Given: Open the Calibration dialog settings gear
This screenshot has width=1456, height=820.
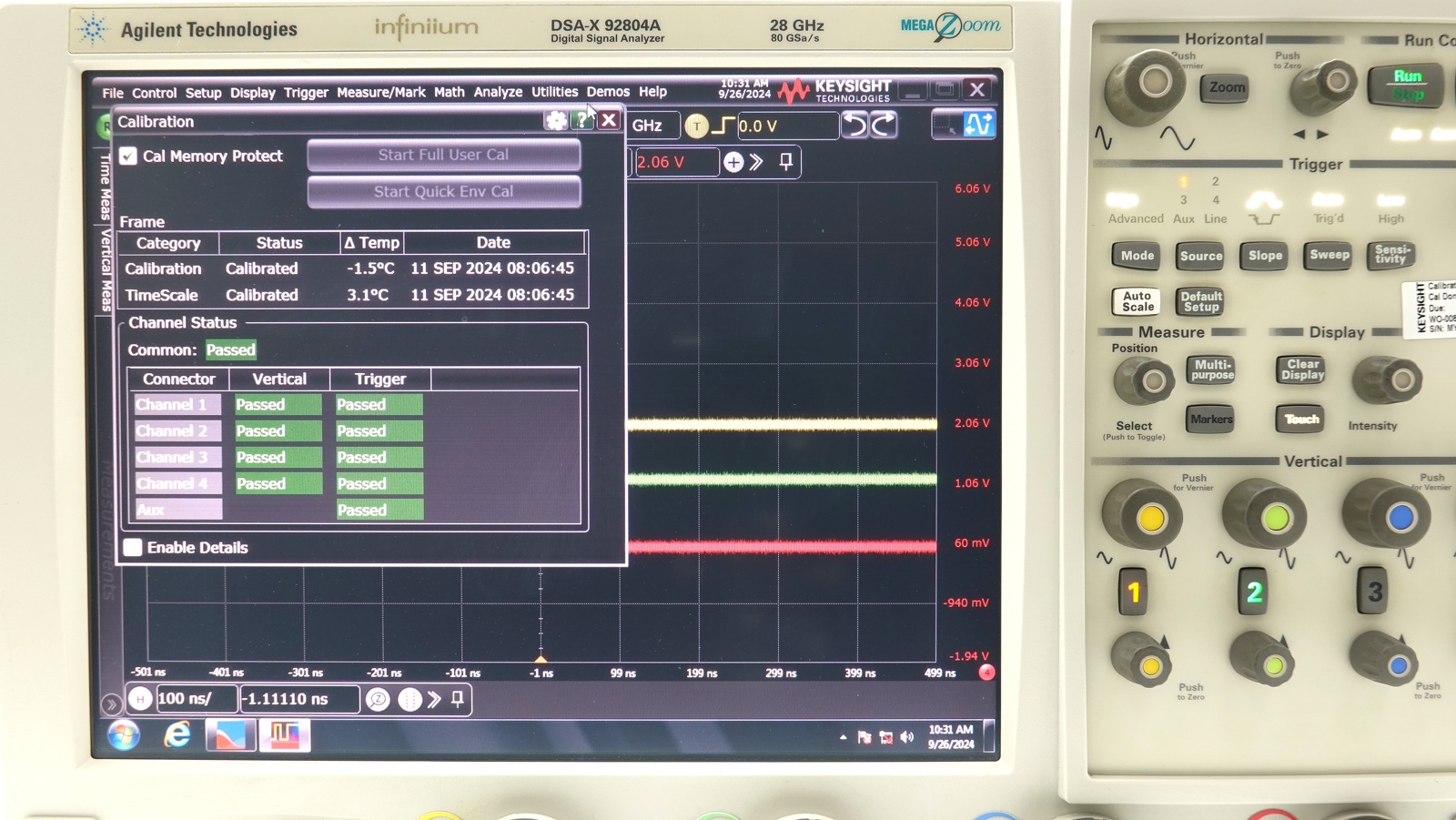Looking at the screenshot, I should [x=555, y=120].
